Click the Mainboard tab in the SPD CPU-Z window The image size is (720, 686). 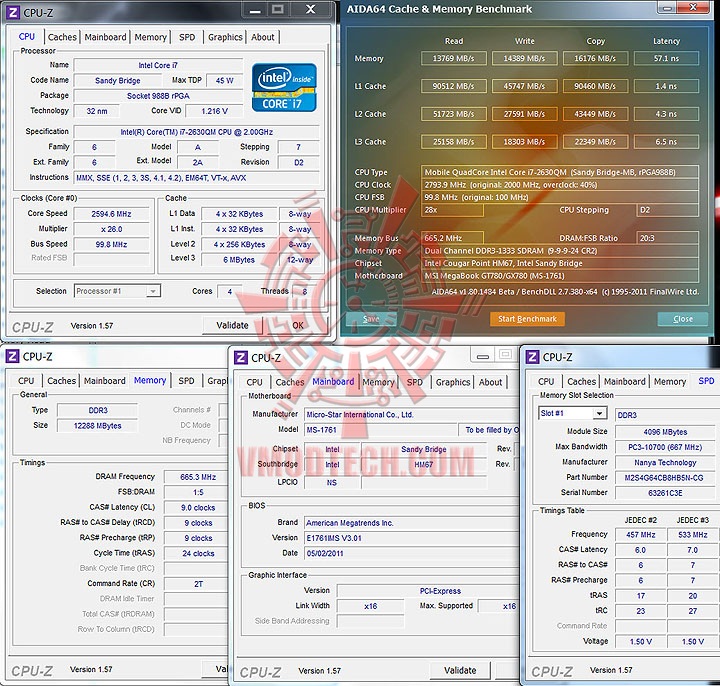[624, 381]
